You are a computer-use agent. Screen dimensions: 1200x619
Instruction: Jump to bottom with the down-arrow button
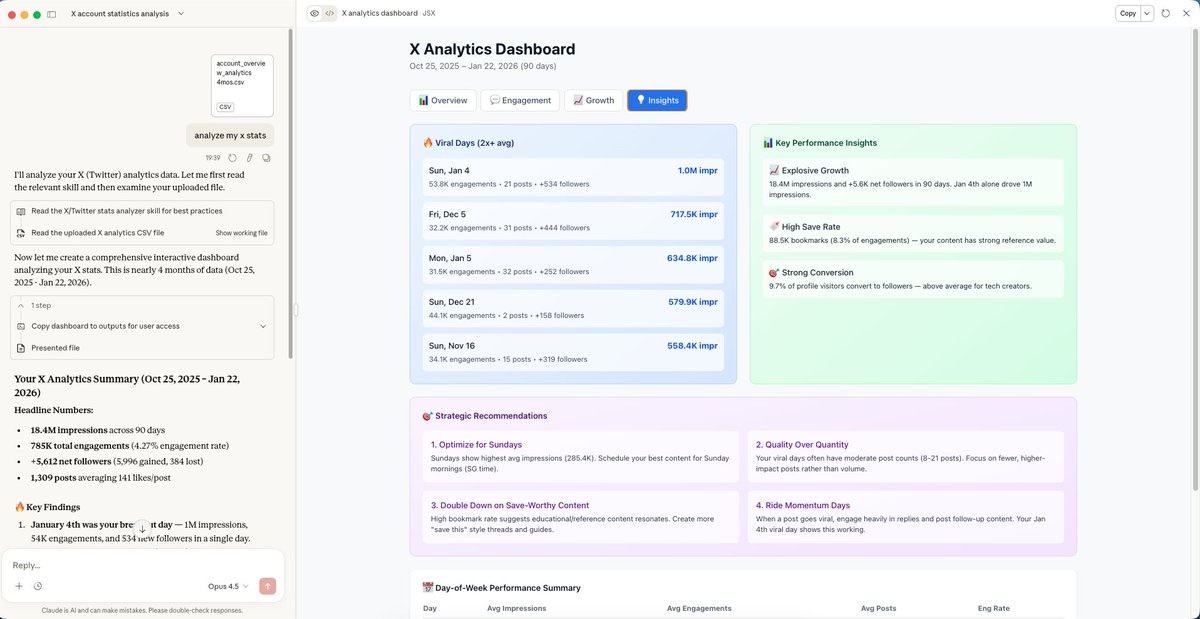coord(142,528)
